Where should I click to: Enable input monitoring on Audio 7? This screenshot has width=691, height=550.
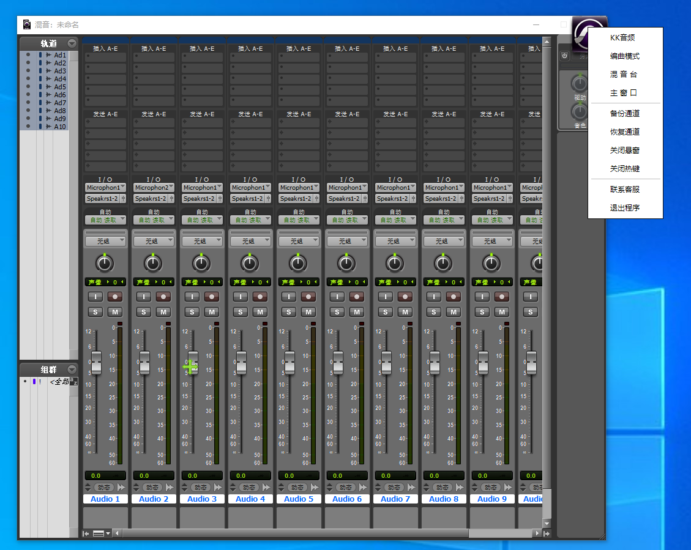point(386,297)
